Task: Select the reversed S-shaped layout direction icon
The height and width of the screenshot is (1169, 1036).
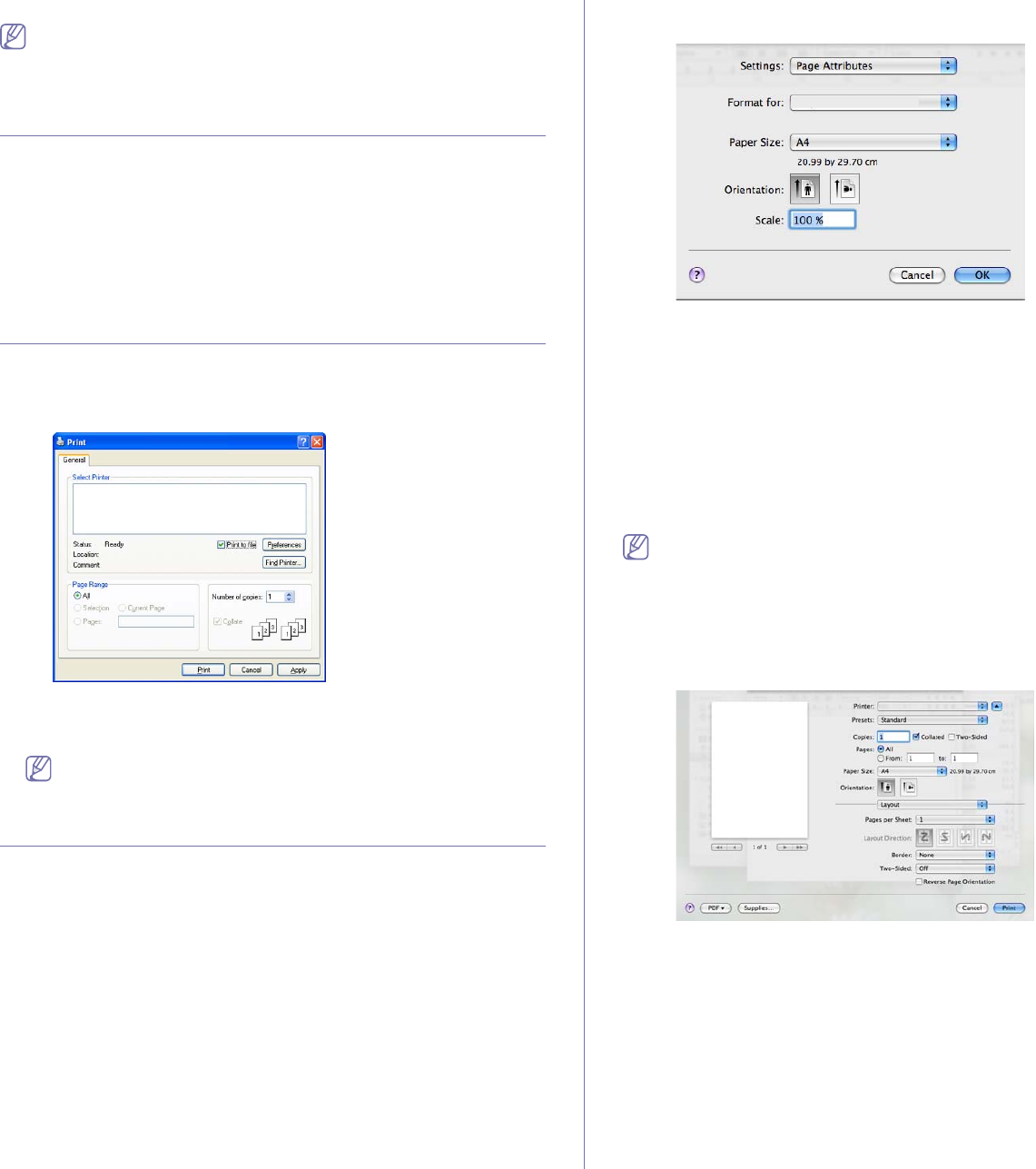Action: [945, 837]
